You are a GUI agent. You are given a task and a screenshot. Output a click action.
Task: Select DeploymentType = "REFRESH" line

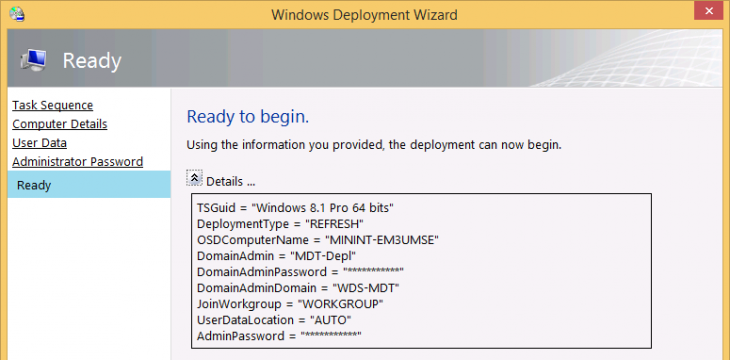click(x=280, y=224)
